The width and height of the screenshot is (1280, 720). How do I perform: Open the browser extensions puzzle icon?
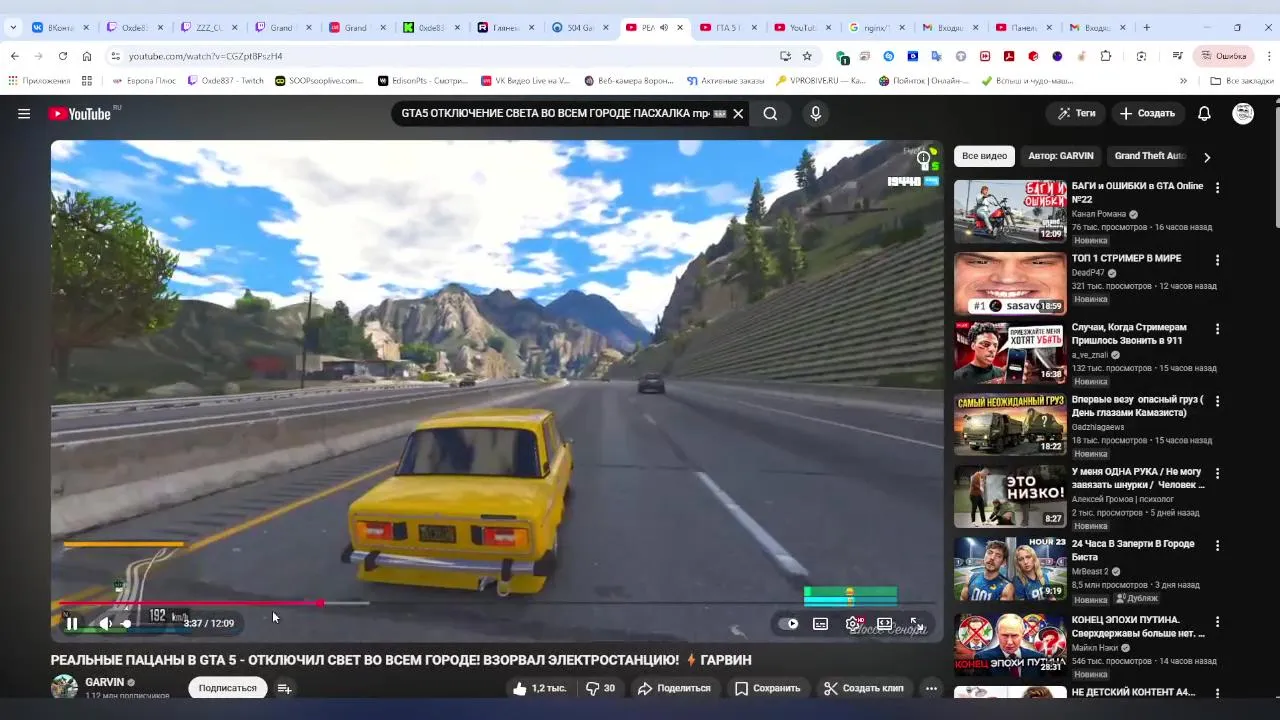pos(1106,56)
